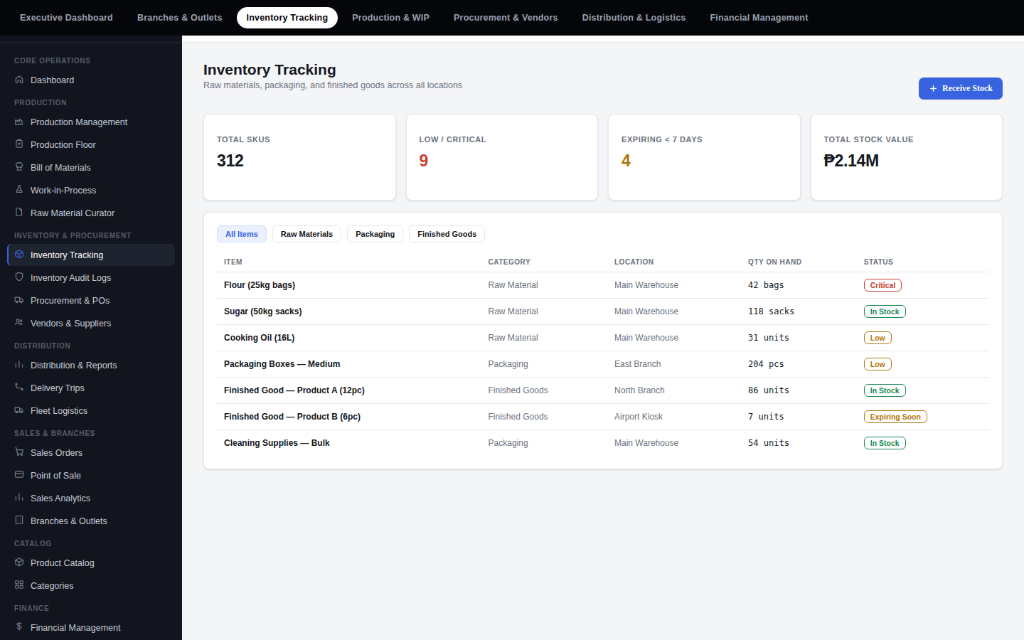The width and height of the screenshot is (1024, 640).
Task: Open Production Floor in sidebar
Action: point(91,144)
